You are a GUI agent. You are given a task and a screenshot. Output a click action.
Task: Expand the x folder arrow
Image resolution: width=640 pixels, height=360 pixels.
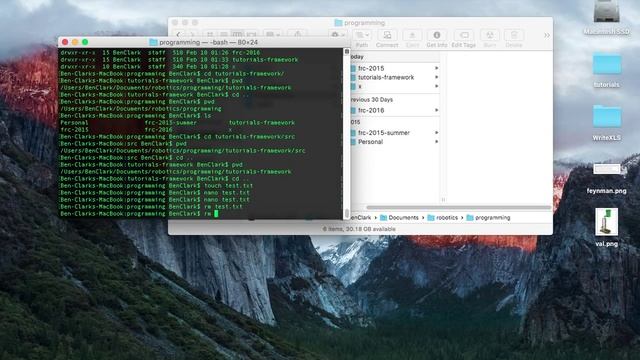(436, 86)
